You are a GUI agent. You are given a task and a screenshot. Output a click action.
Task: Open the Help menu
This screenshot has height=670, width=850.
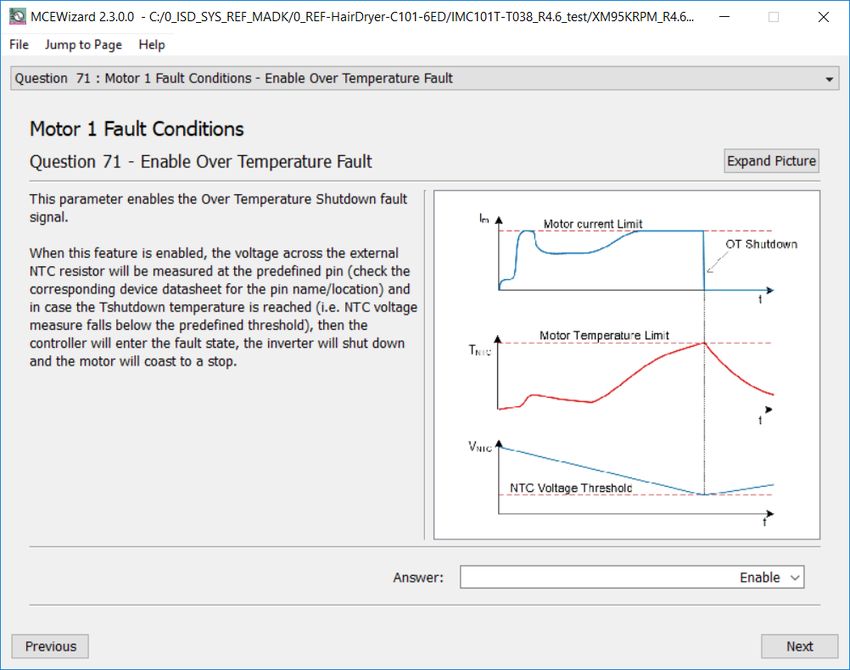coord(152,44)
